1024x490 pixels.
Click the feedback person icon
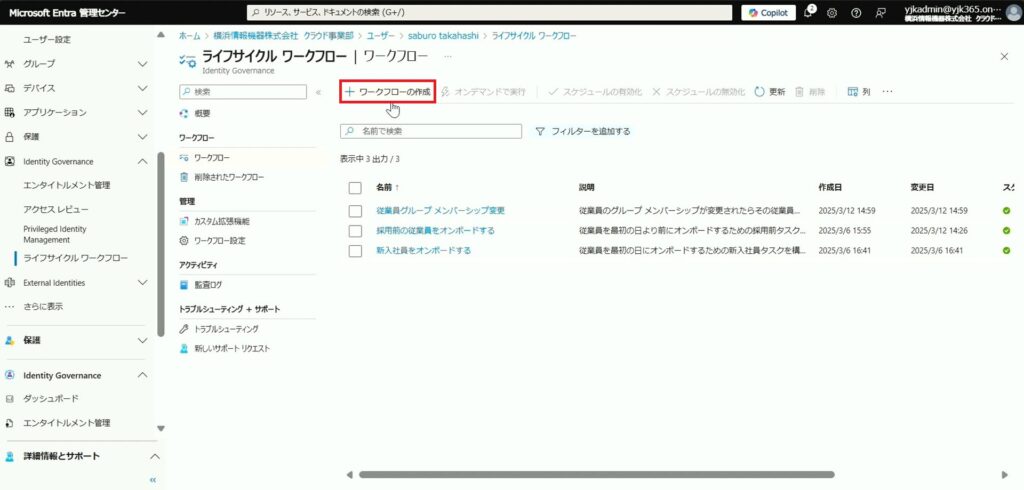[881, 13]
